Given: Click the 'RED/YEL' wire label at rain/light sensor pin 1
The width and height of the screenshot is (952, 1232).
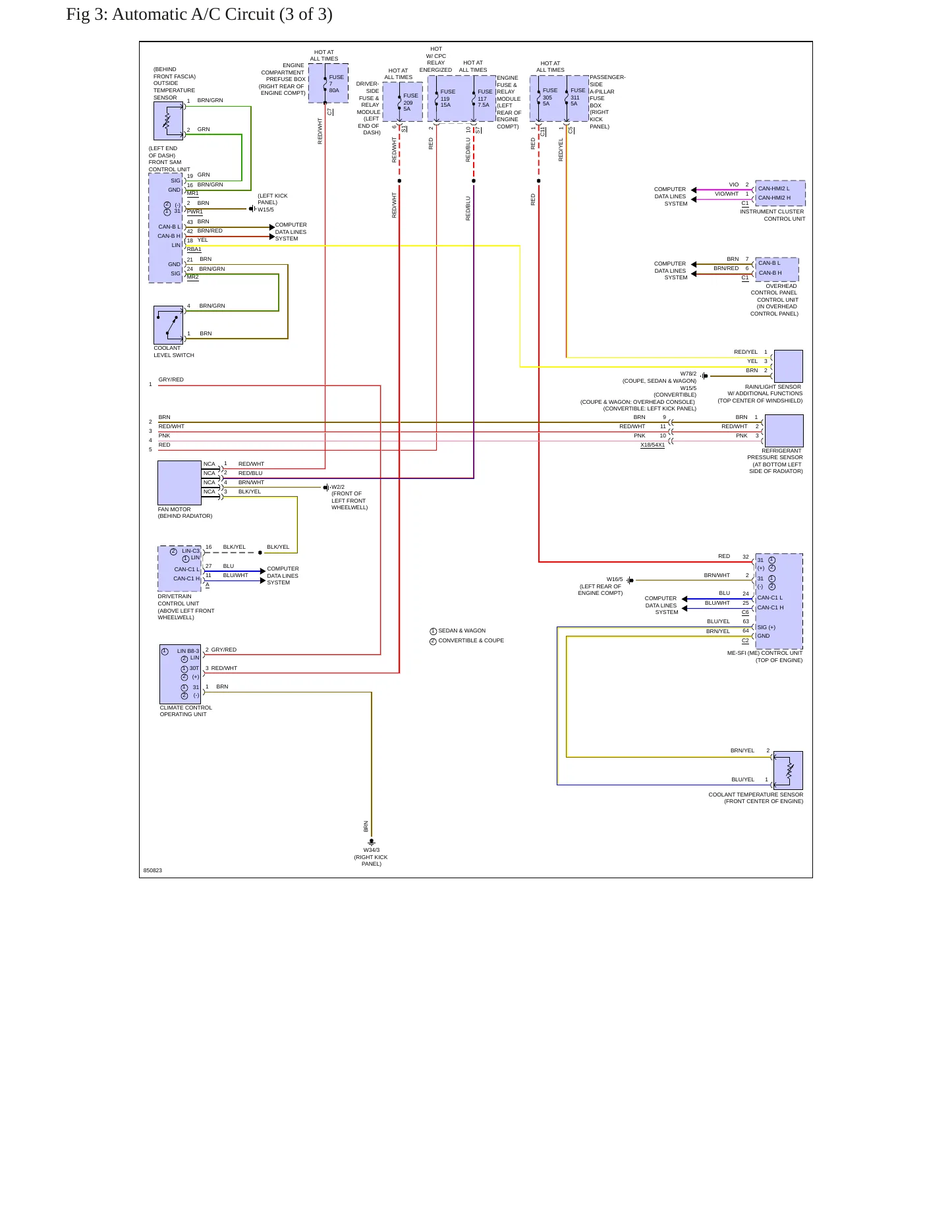Looking at the screenshot, I should click(x=746, y=352).
